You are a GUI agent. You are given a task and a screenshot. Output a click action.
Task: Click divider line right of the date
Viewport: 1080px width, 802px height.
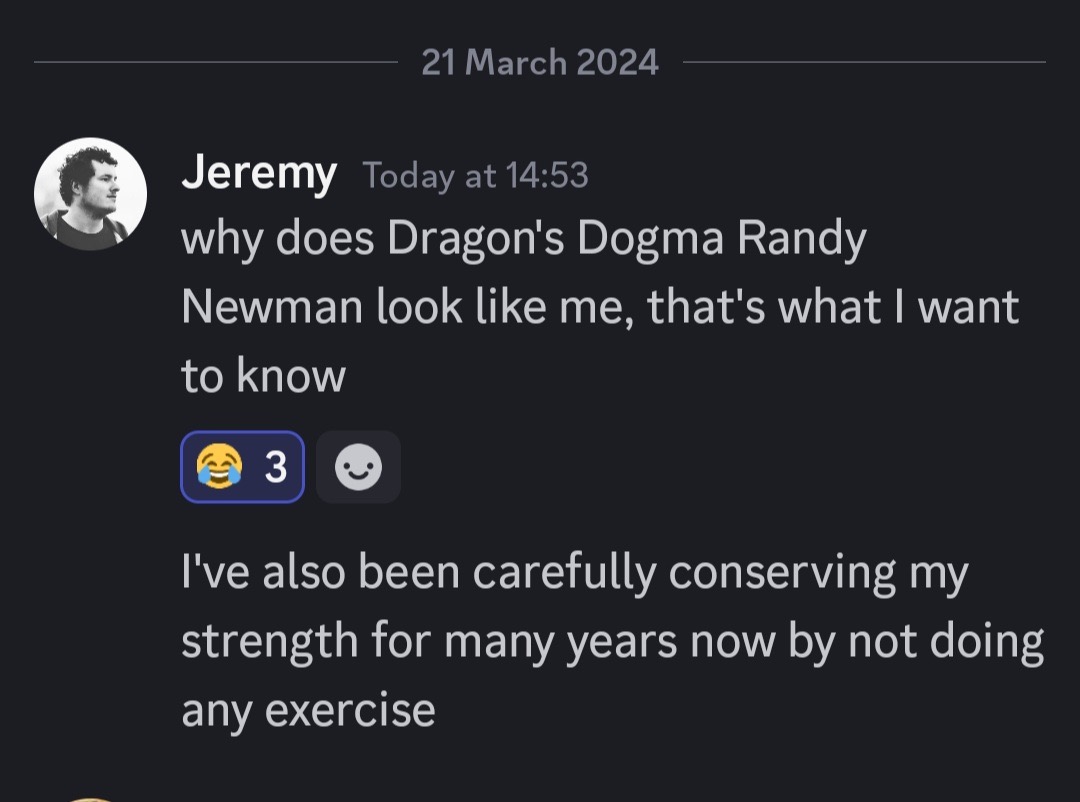(x=864, y=62)
